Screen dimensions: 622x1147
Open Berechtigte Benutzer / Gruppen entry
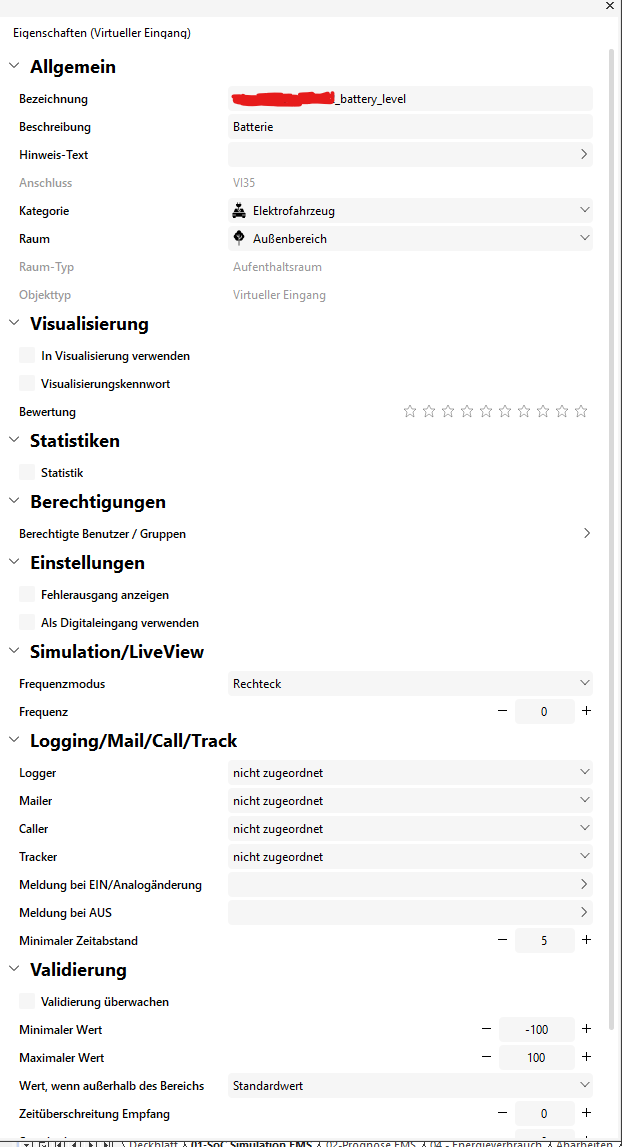[586, 534]
